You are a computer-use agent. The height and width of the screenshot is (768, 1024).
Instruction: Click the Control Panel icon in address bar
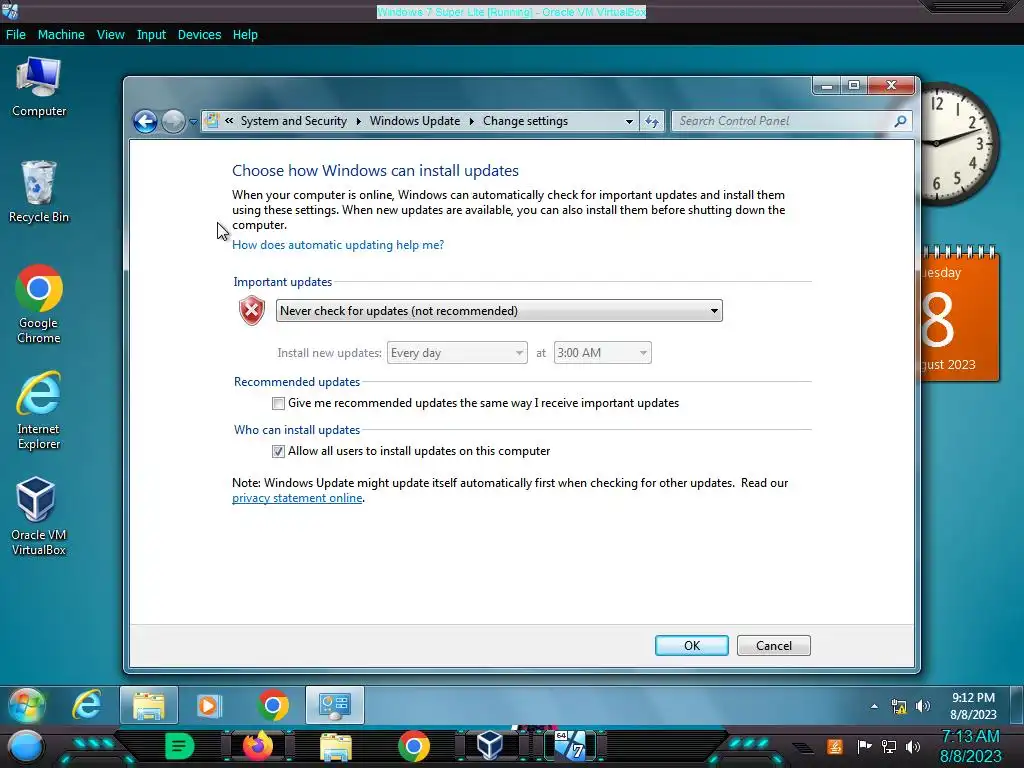click(212, 121)
